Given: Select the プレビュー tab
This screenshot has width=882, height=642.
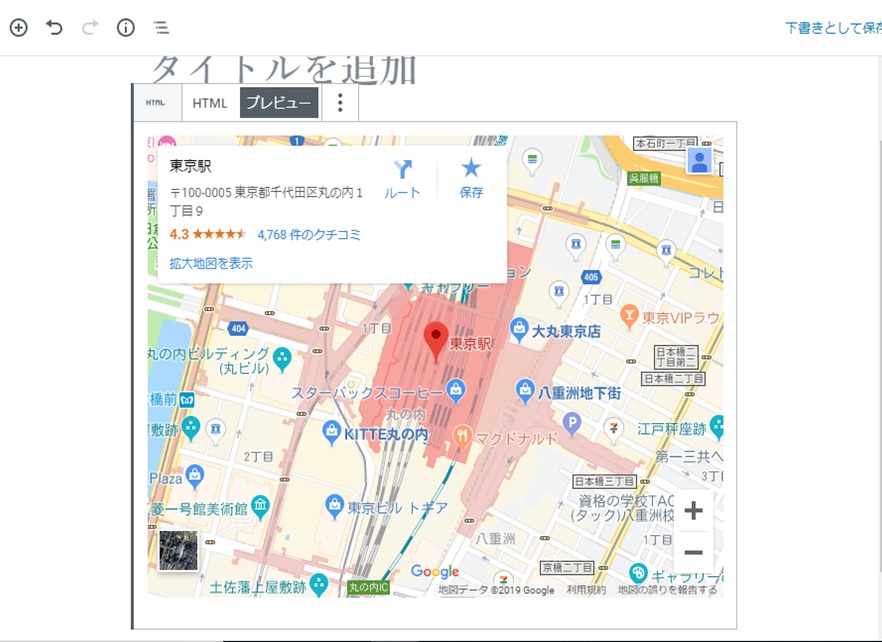Looking at the screenshot, I should [279, 102].
